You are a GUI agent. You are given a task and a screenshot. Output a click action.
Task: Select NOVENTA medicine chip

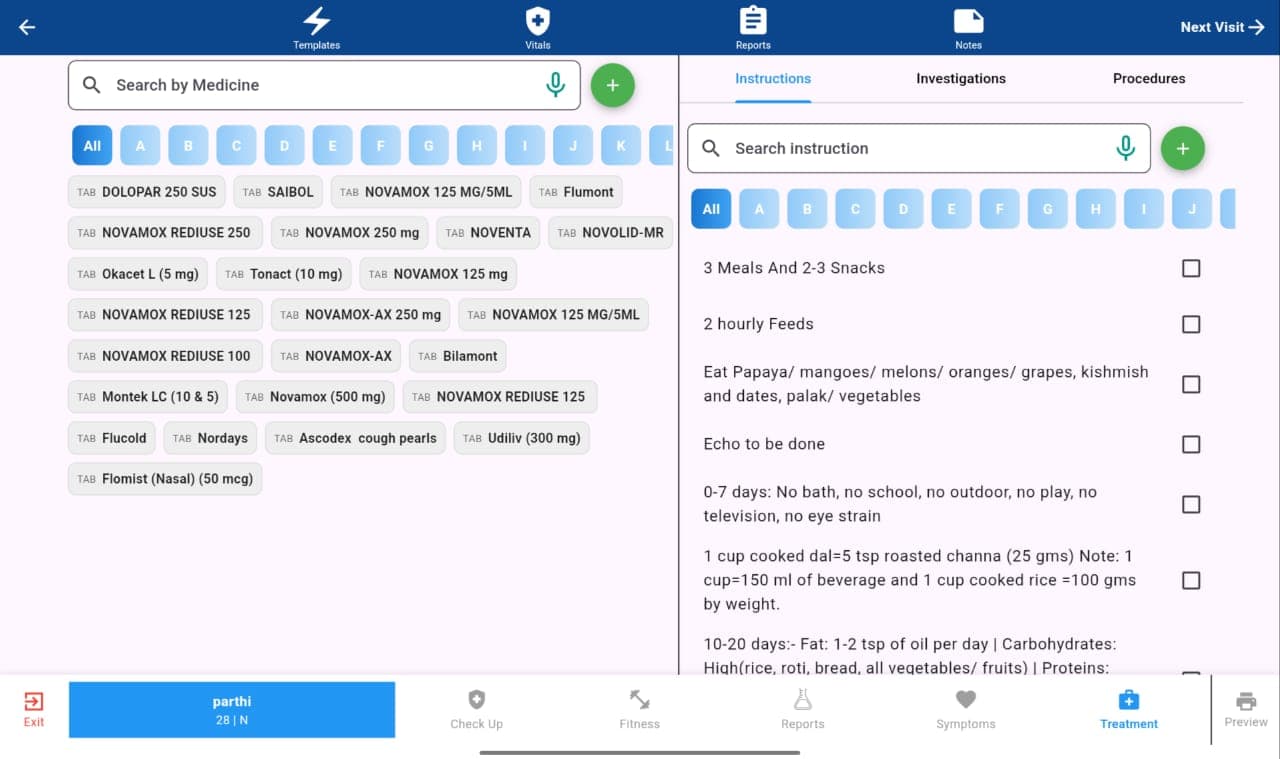tap(488, 233)
